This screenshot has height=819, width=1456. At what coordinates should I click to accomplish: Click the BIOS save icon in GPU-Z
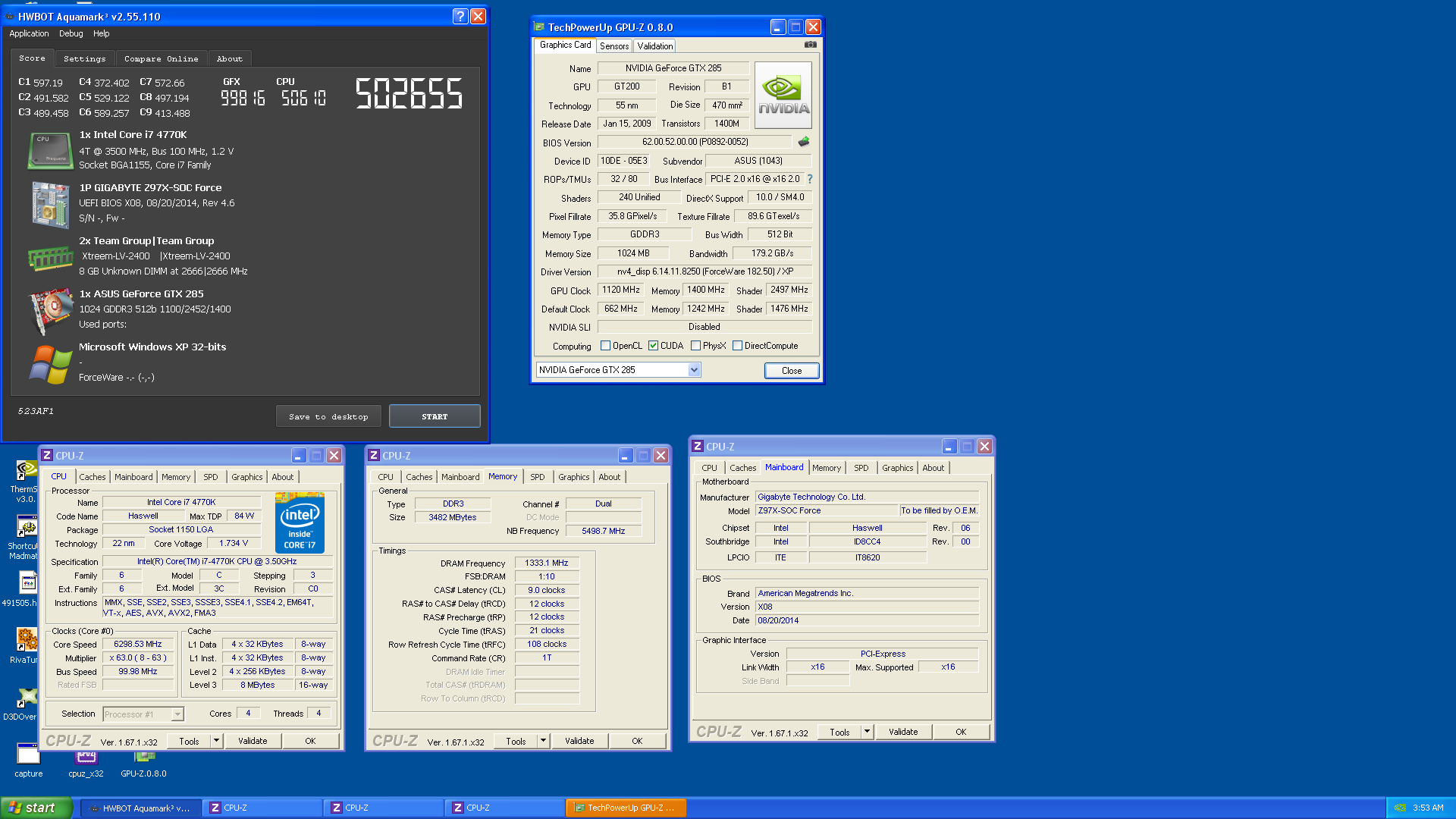(804, 142)
